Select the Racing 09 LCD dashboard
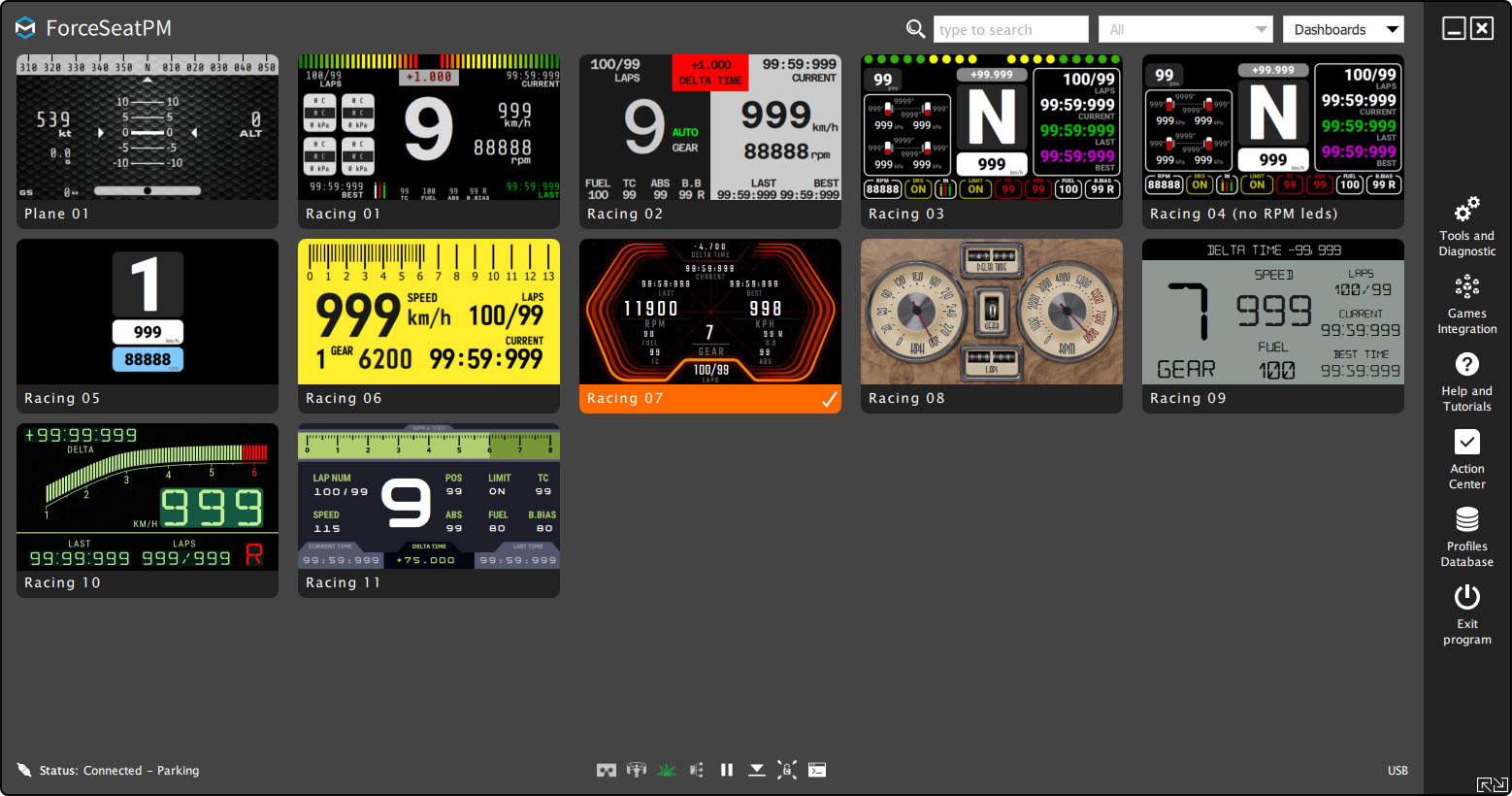This screenshot has height=796, width=1512. [1273, 326]
